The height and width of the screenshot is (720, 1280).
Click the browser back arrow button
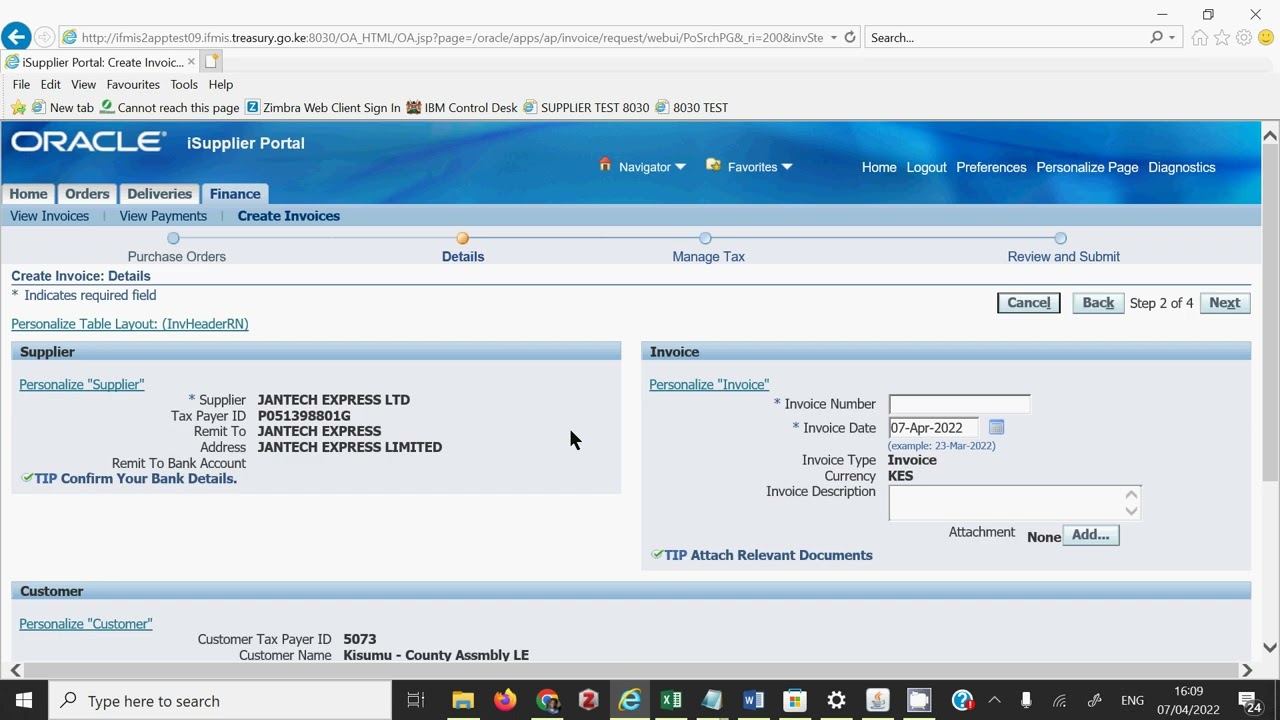(x=16, y=37)
